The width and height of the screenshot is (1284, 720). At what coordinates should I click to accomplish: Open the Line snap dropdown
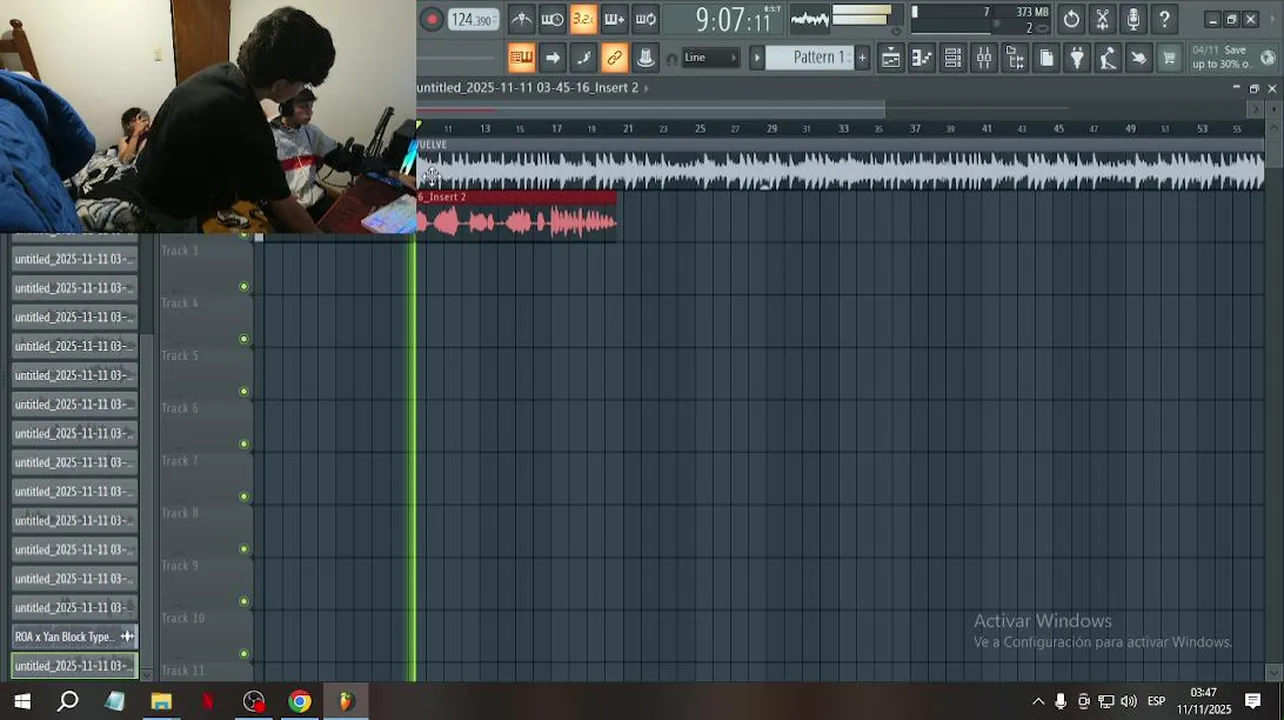[x=711, y=58]
